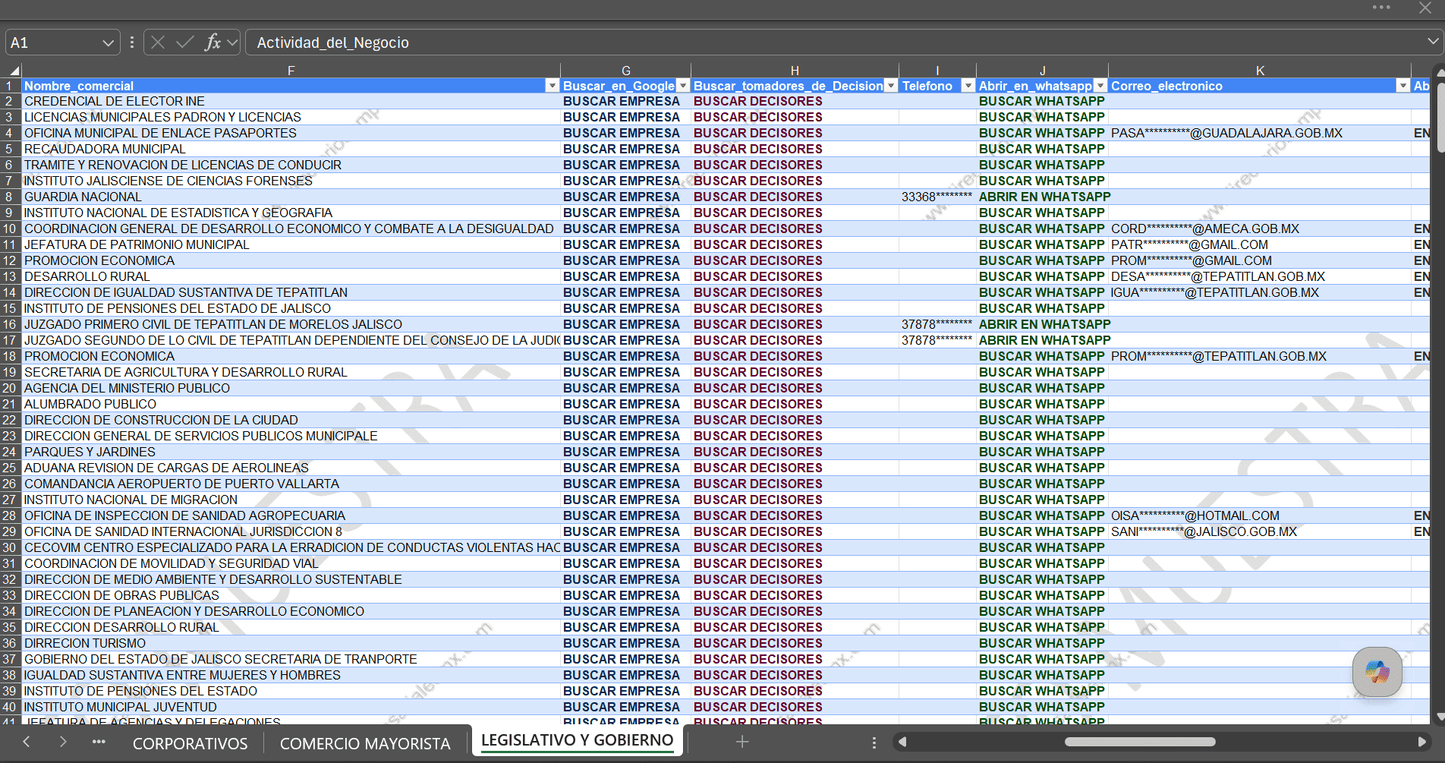Select cell JEFATURA DE PATRIMONIO MUNICIPAL
The image size is (1445, 763).
[291, 245]
